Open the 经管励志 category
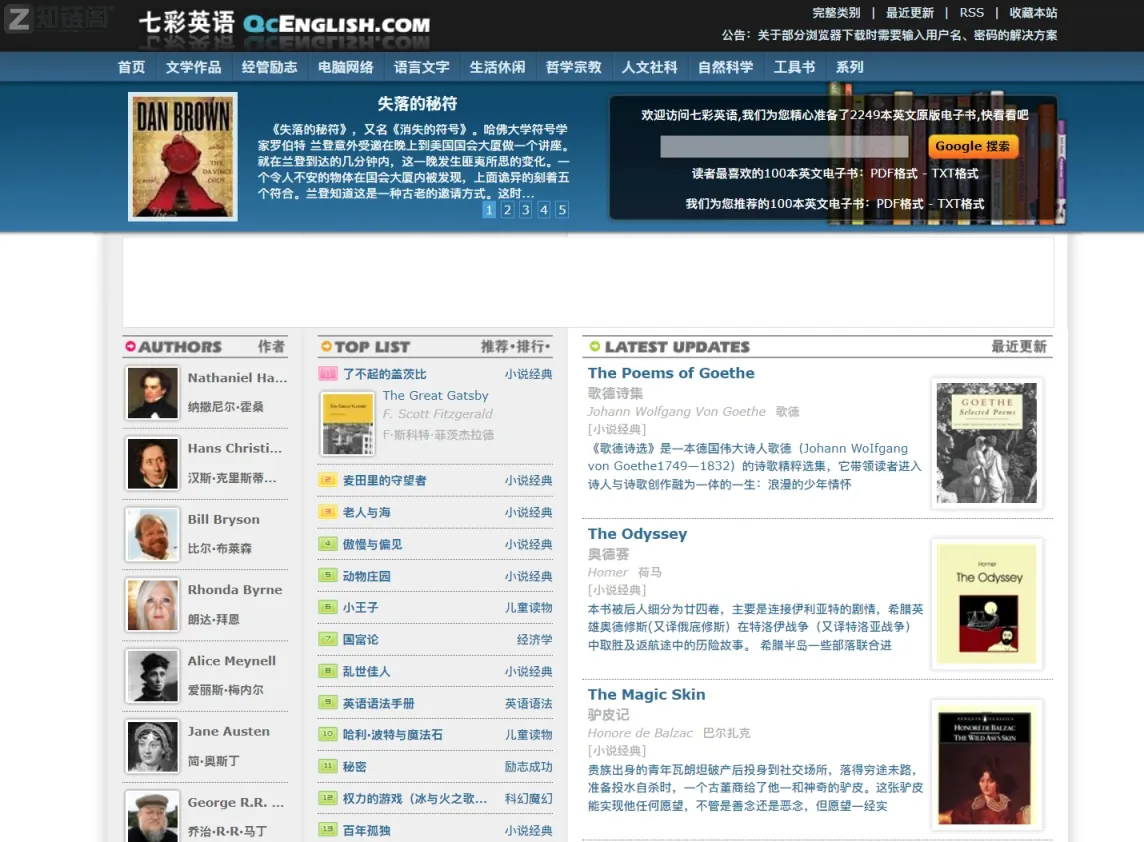This screenshot has width=1144, height=842. click(x=269, y=67)
